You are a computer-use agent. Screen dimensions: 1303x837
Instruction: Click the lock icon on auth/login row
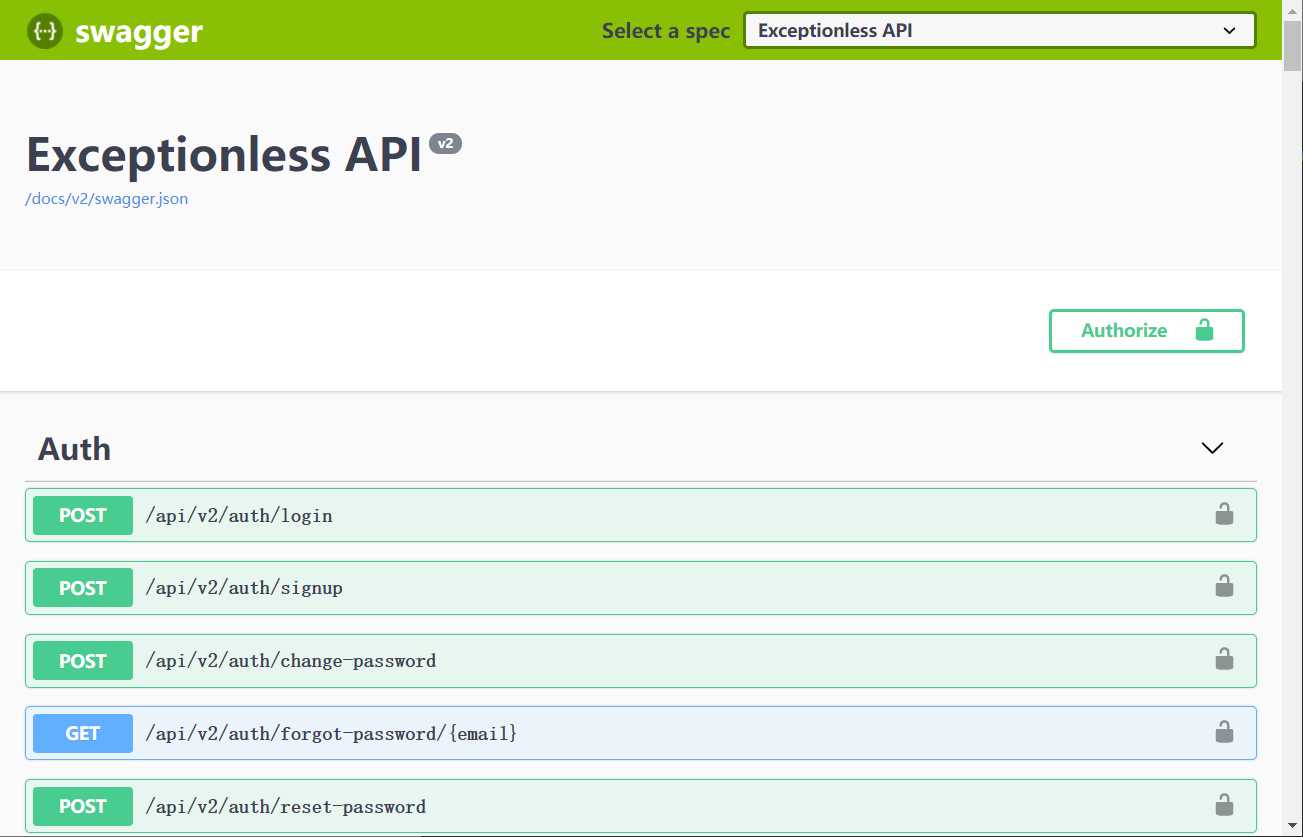(1224, 514)
